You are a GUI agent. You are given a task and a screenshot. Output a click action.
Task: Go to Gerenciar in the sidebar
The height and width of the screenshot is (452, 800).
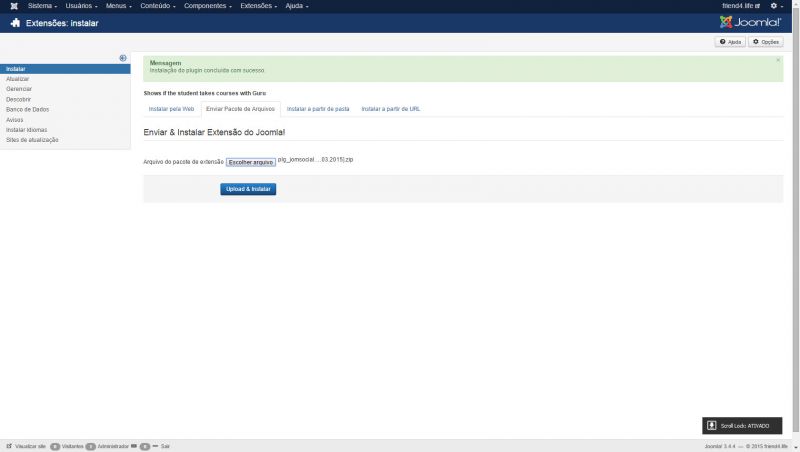tap(19, 89)
